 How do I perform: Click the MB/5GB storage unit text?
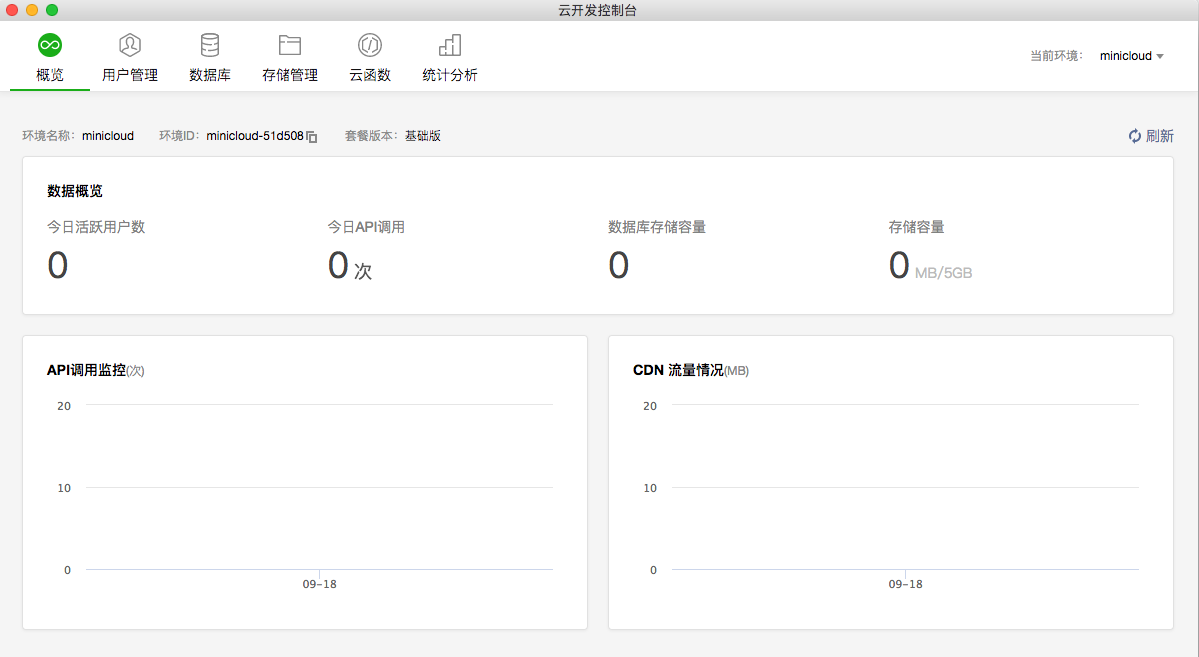(x=944, y=273)
